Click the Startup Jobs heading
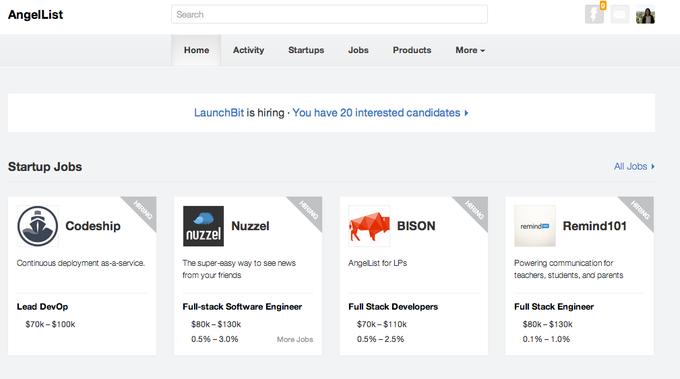The width and height of the screenshot is (680, 379). (x=45, y=167)
